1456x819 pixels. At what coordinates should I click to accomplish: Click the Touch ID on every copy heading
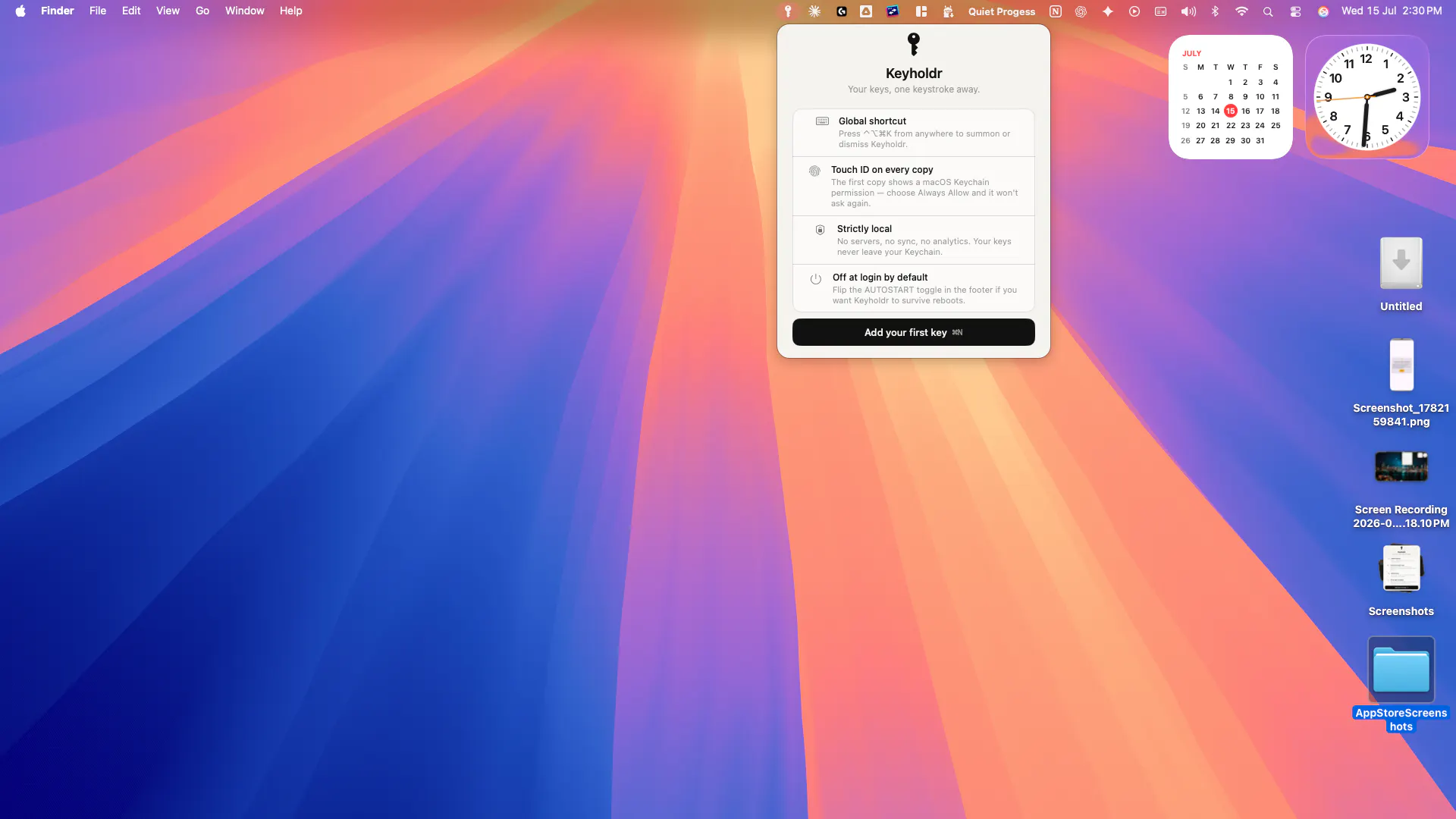[882, 170]
